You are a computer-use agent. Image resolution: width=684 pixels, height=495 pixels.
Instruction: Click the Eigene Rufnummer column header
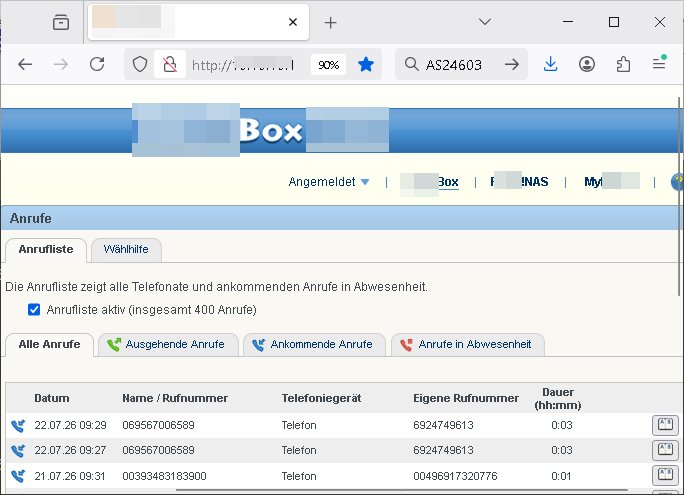(x=466, y=398)
